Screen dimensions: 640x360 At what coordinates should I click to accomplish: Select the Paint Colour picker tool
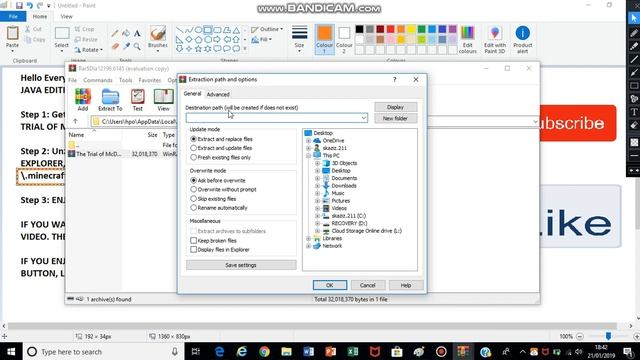126,47
